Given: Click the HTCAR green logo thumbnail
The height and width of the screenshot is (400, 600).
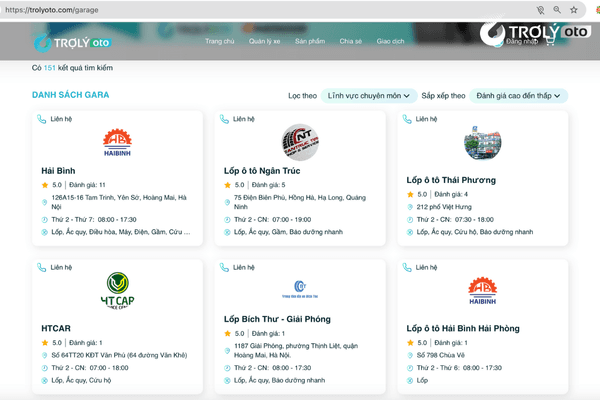Looking at the screenshot, I should [x=117, y=291].
